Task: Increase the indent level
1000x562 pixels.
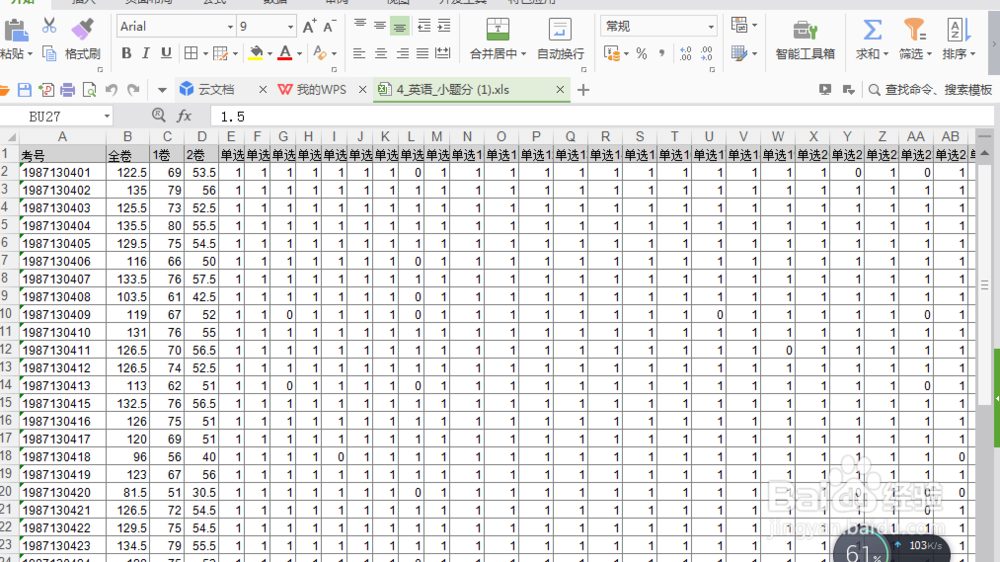Action: click(444, 26)
